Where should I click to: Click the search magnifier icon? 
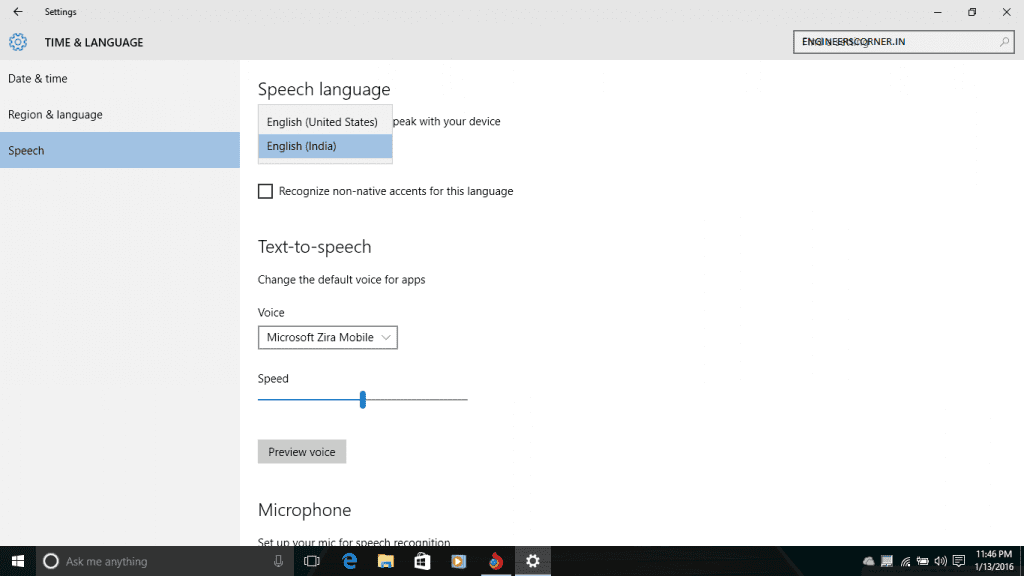pos(1004,42)
